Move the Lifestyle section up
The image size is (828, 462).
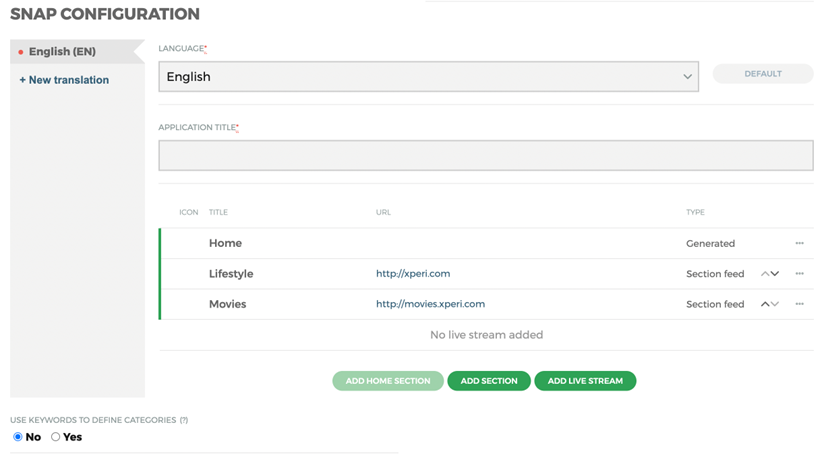(x=765, y=274)
